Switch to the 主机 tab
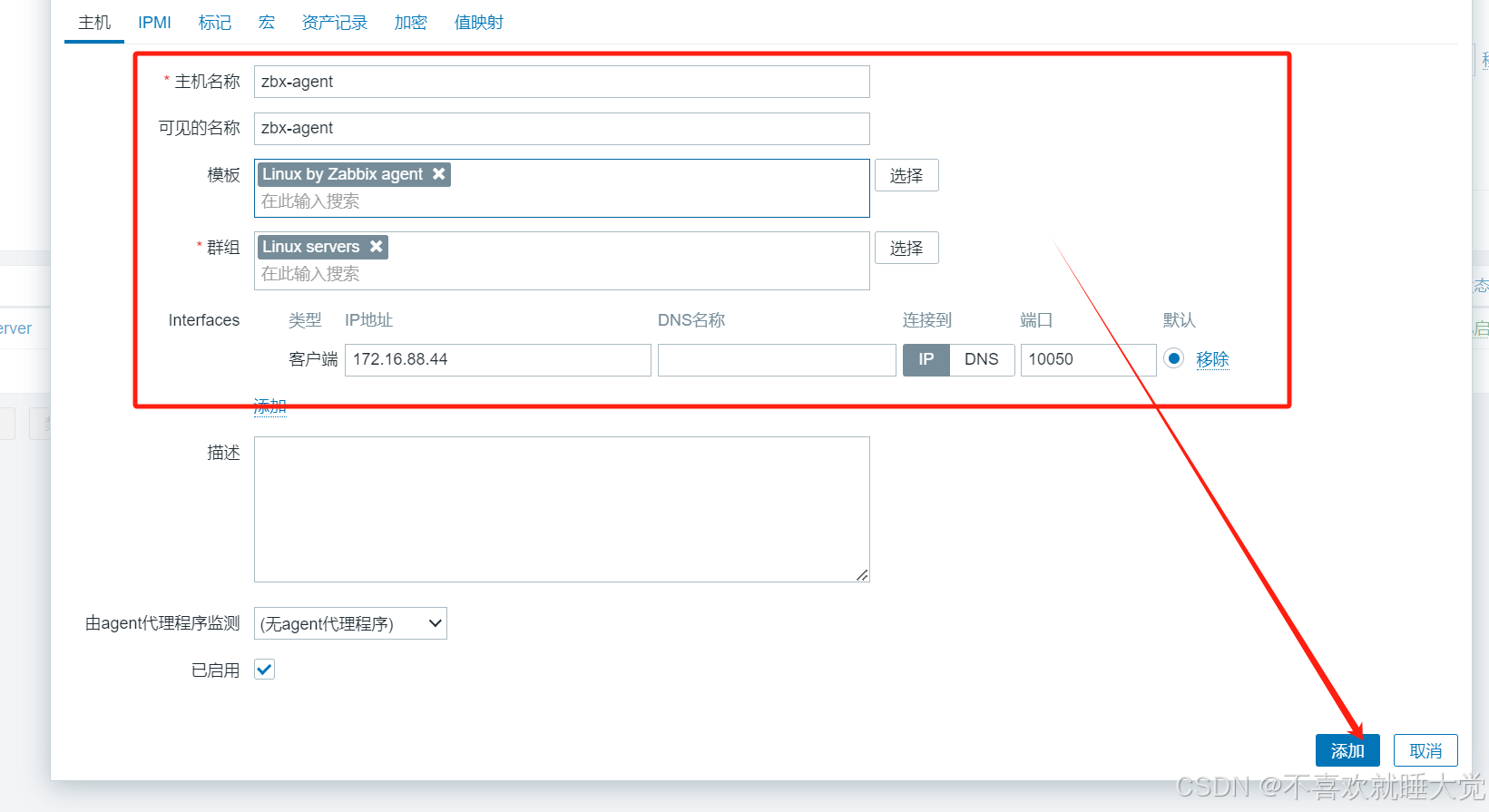1489x812 pixels. [x=94, y=23]
